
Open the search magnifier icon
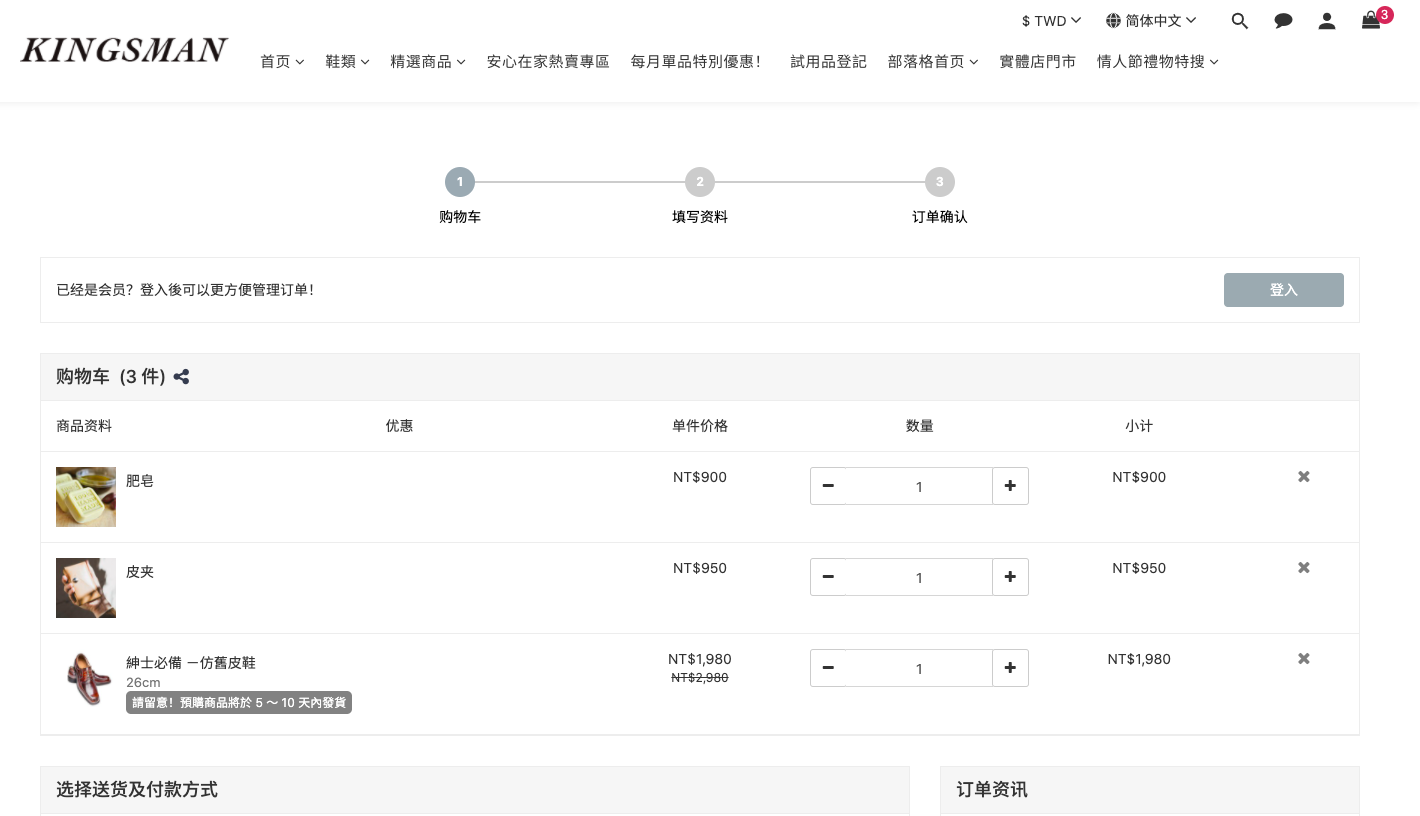[x=1240, y=21]
